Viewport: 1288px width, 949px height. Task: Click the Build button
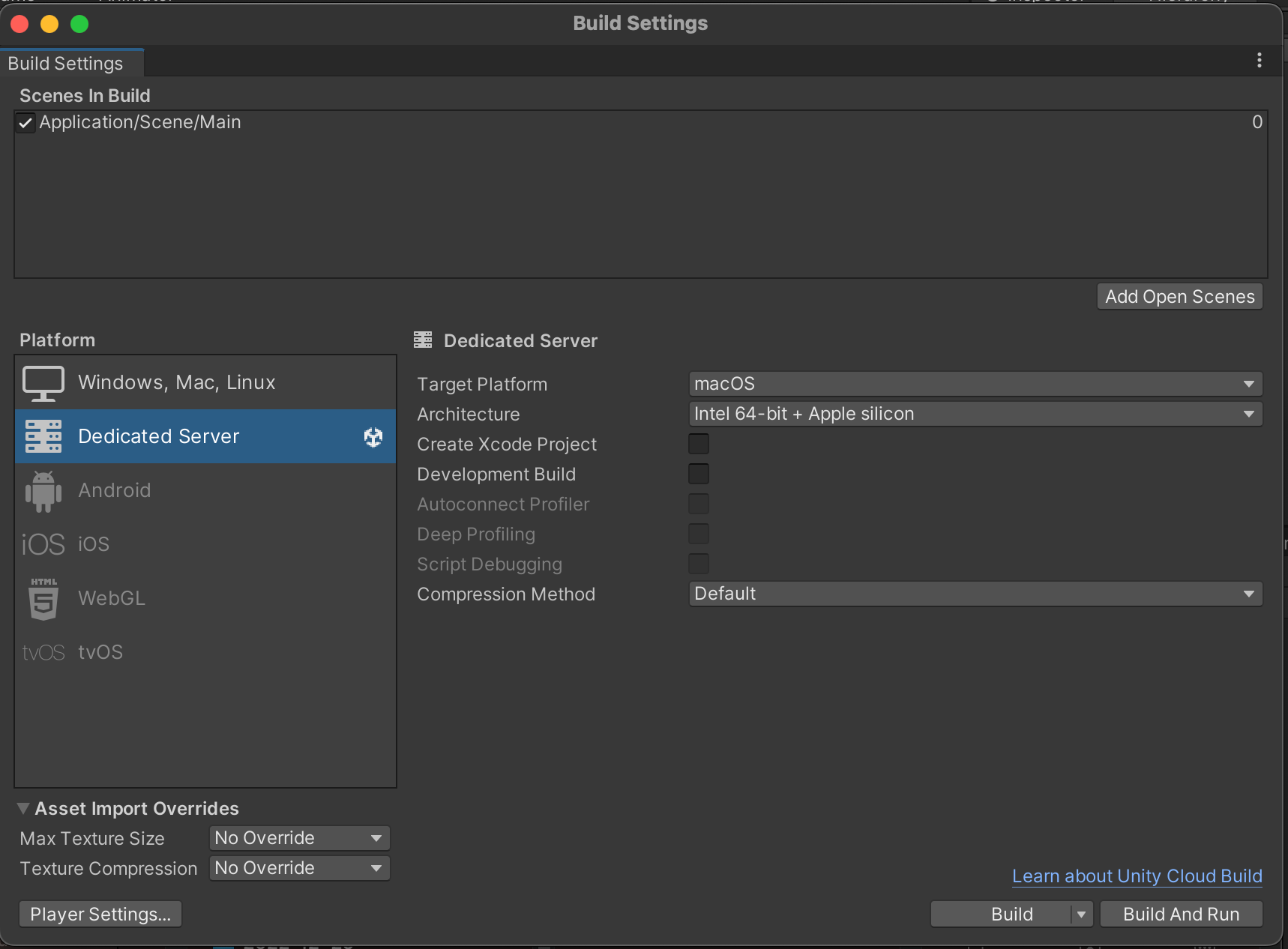(x=1002, y=915)
